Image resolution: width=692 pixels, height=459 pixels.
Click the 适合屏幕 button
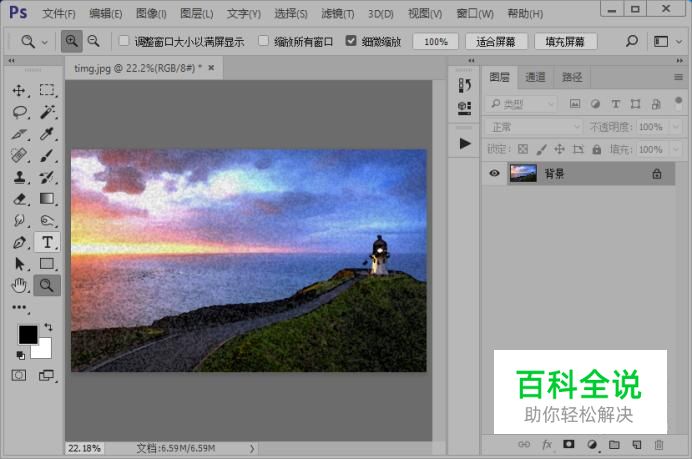coord(496,42)
